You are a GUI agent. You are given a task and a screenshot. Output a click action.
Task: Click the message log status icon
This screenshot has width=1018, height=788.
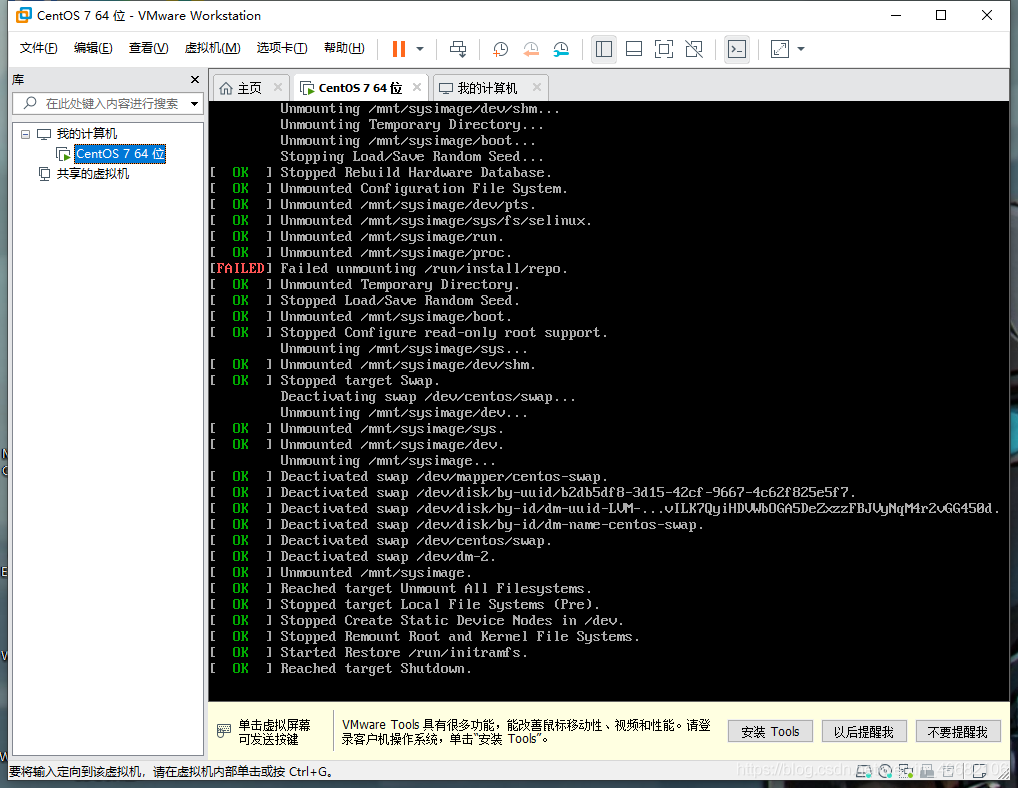980,770
